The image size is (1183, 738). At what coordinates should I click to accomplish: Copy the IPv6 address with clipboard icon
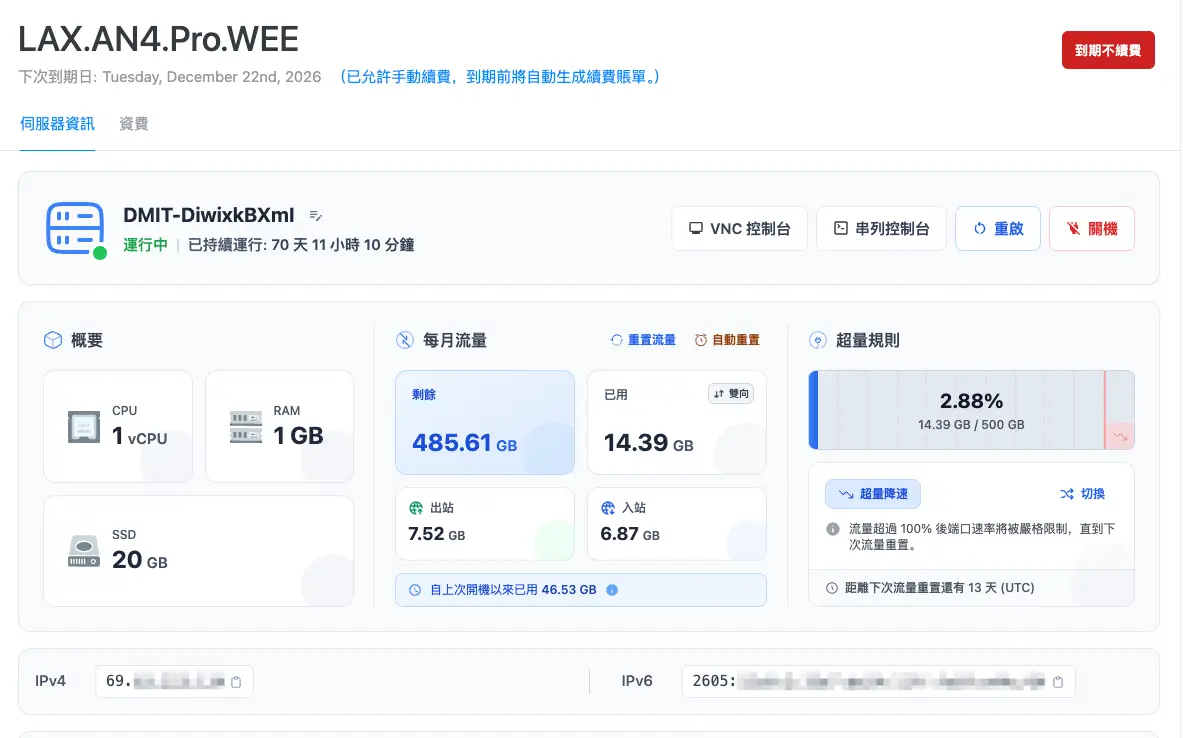pyautogui.click(x=1058, y=681)
